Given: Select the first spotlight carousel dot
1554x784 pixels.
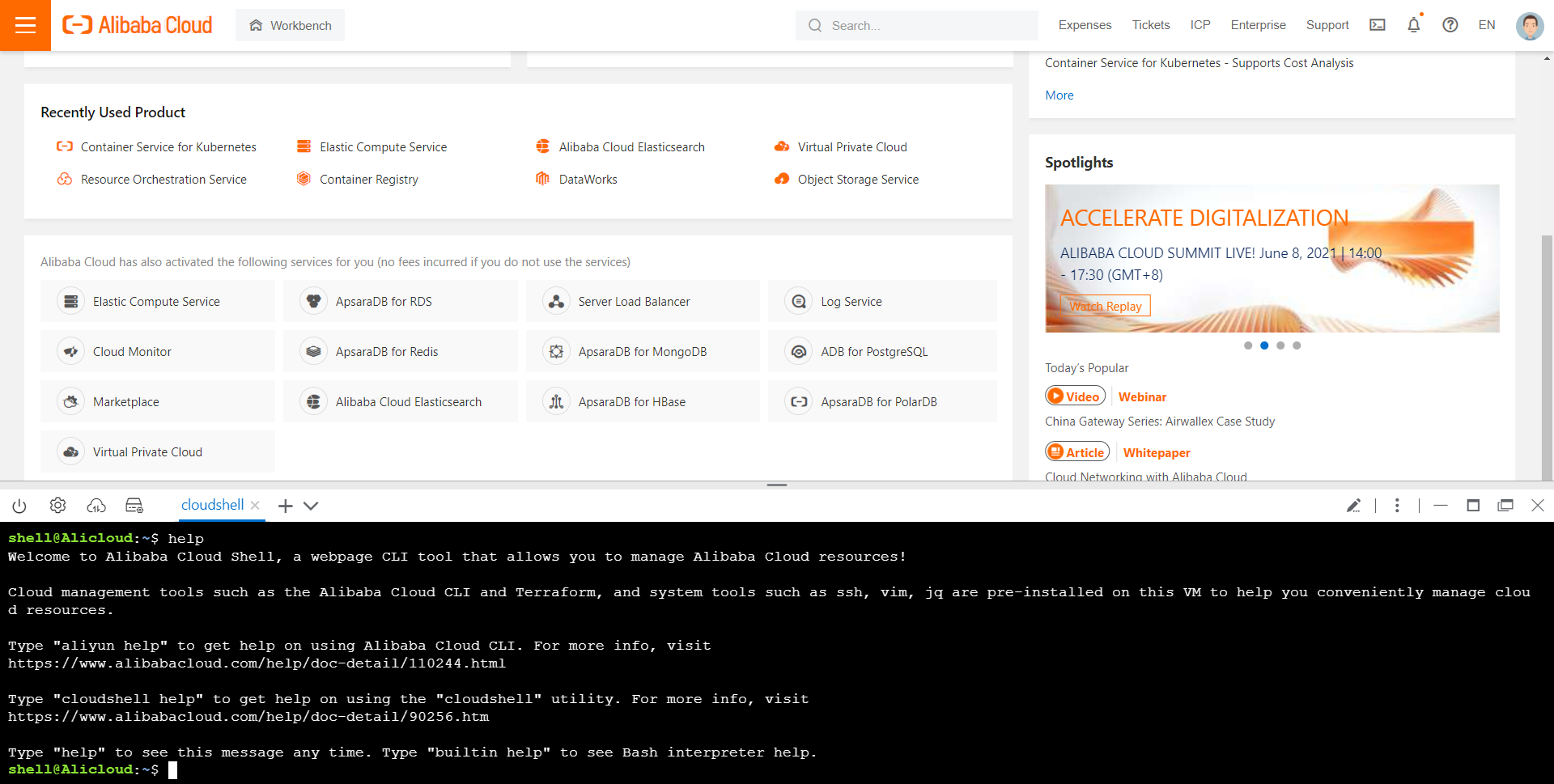Looking at the screenshot, I should coord(1248,345).
